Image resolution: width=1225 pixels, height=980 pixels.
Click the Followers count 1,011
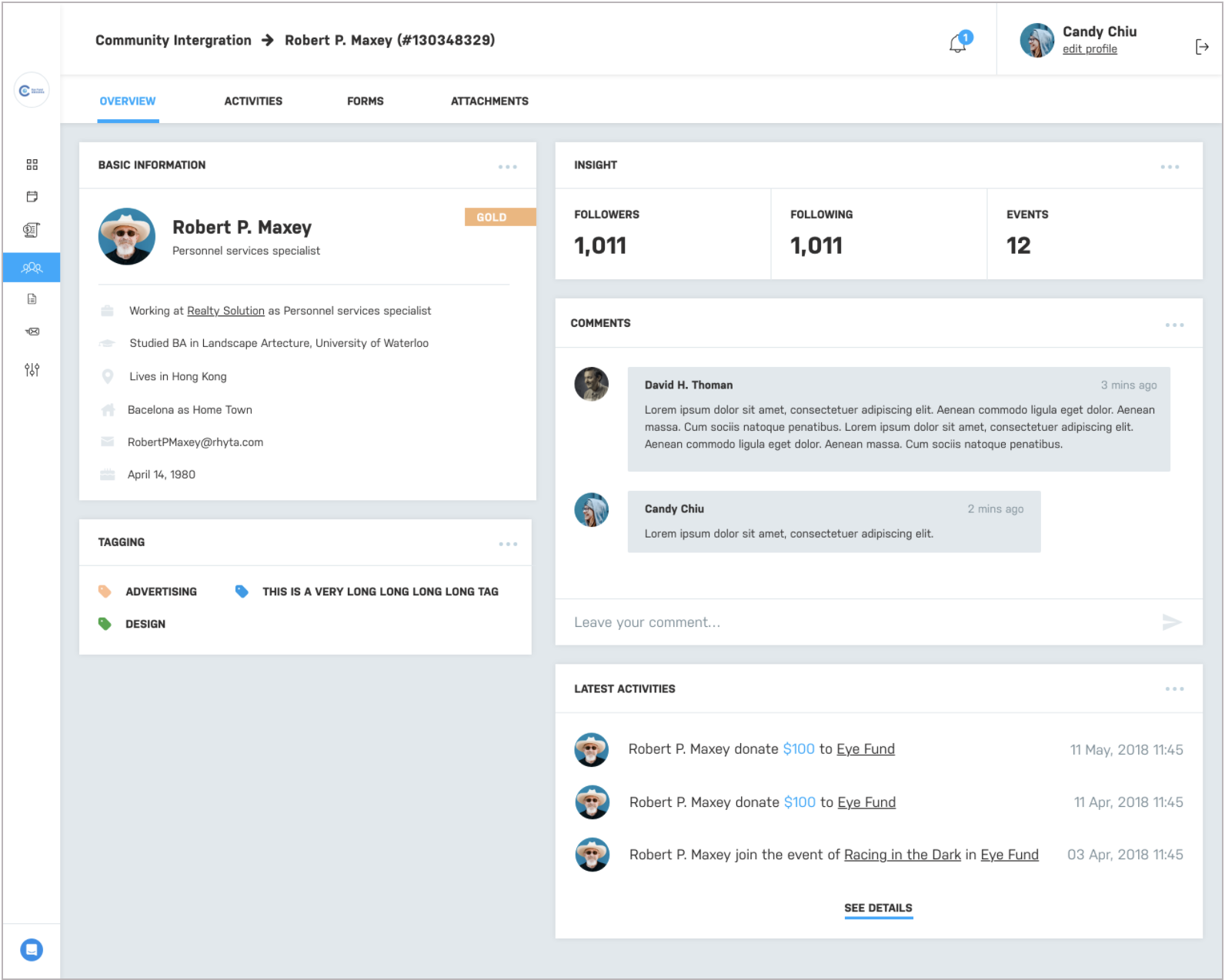pyautogui.click(x=600, y=245)
